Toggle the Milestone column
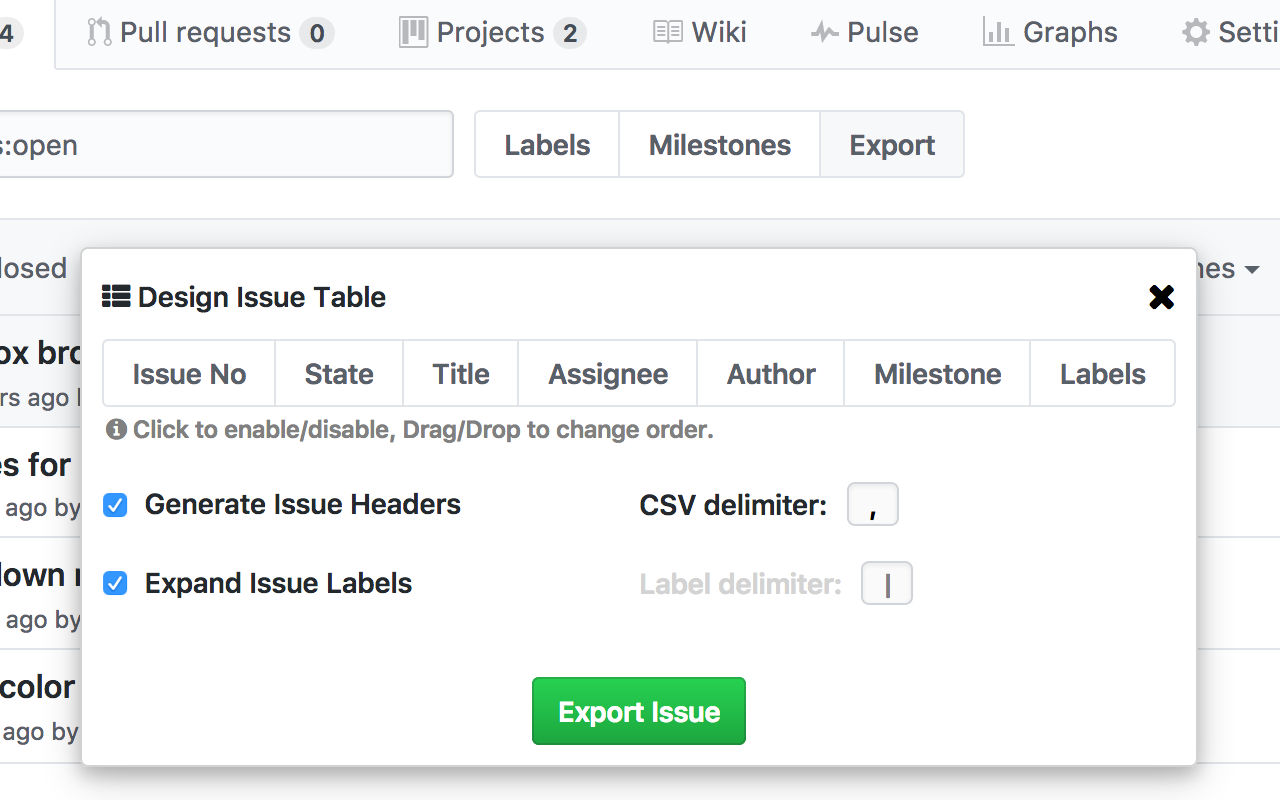1280x800 pixels. 937,374
